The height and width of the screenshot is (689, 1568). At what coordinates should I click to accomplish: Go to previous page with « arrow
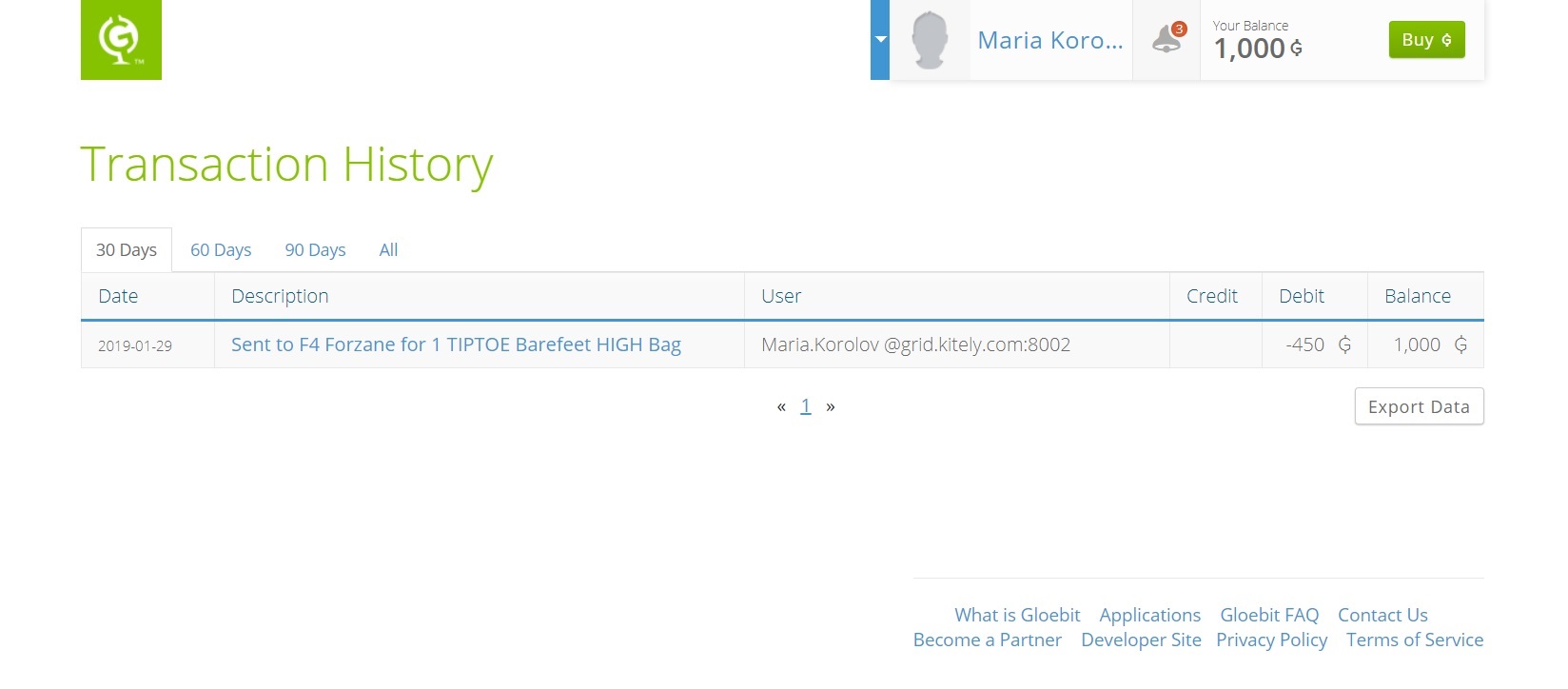pyautogui.click(x=781, y=407)
